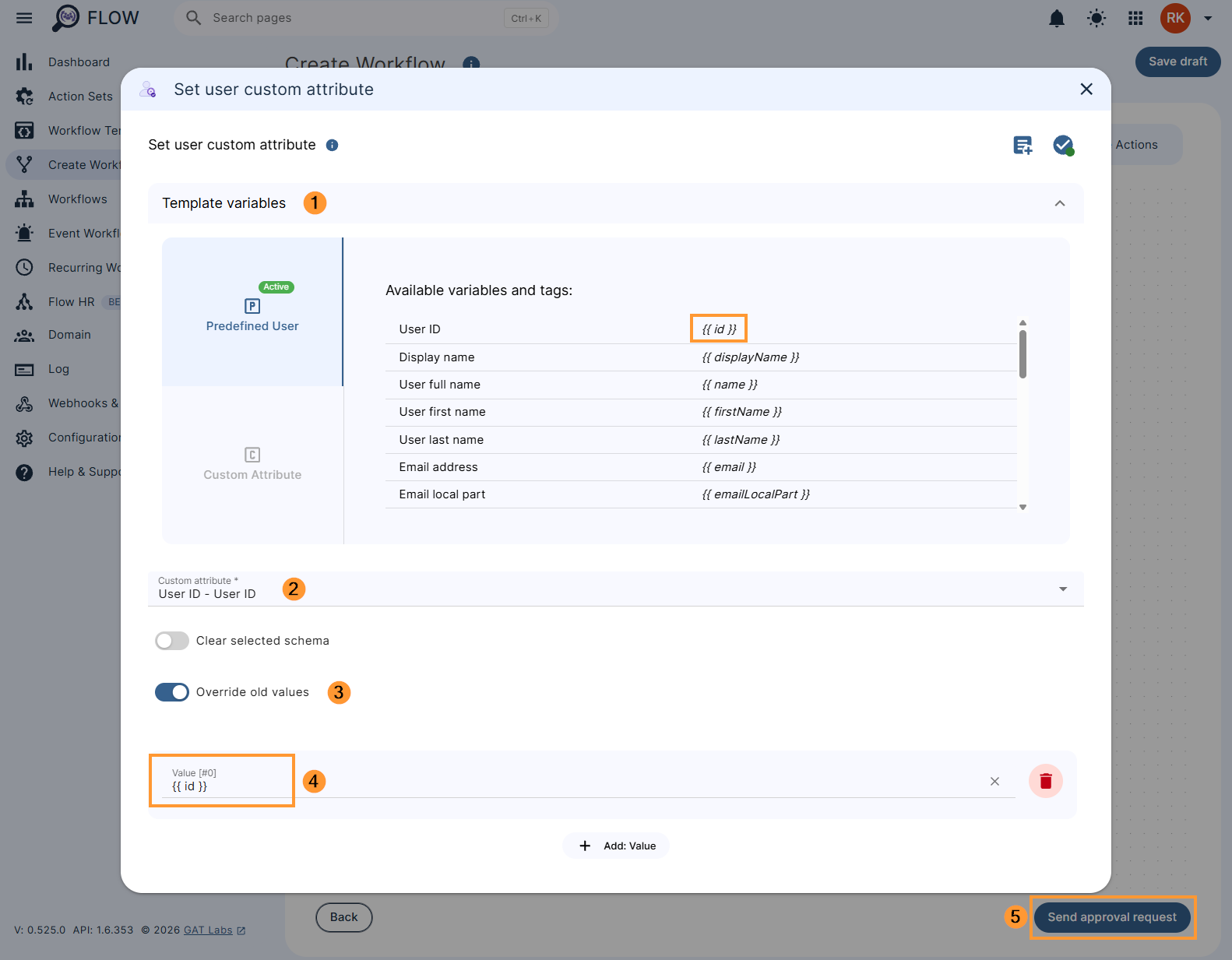Click the {{ firstName }} variable tag
Image resolution: width=1232 pixels, height=960 pixels.
pyautogui.click(x=741, y=412)
